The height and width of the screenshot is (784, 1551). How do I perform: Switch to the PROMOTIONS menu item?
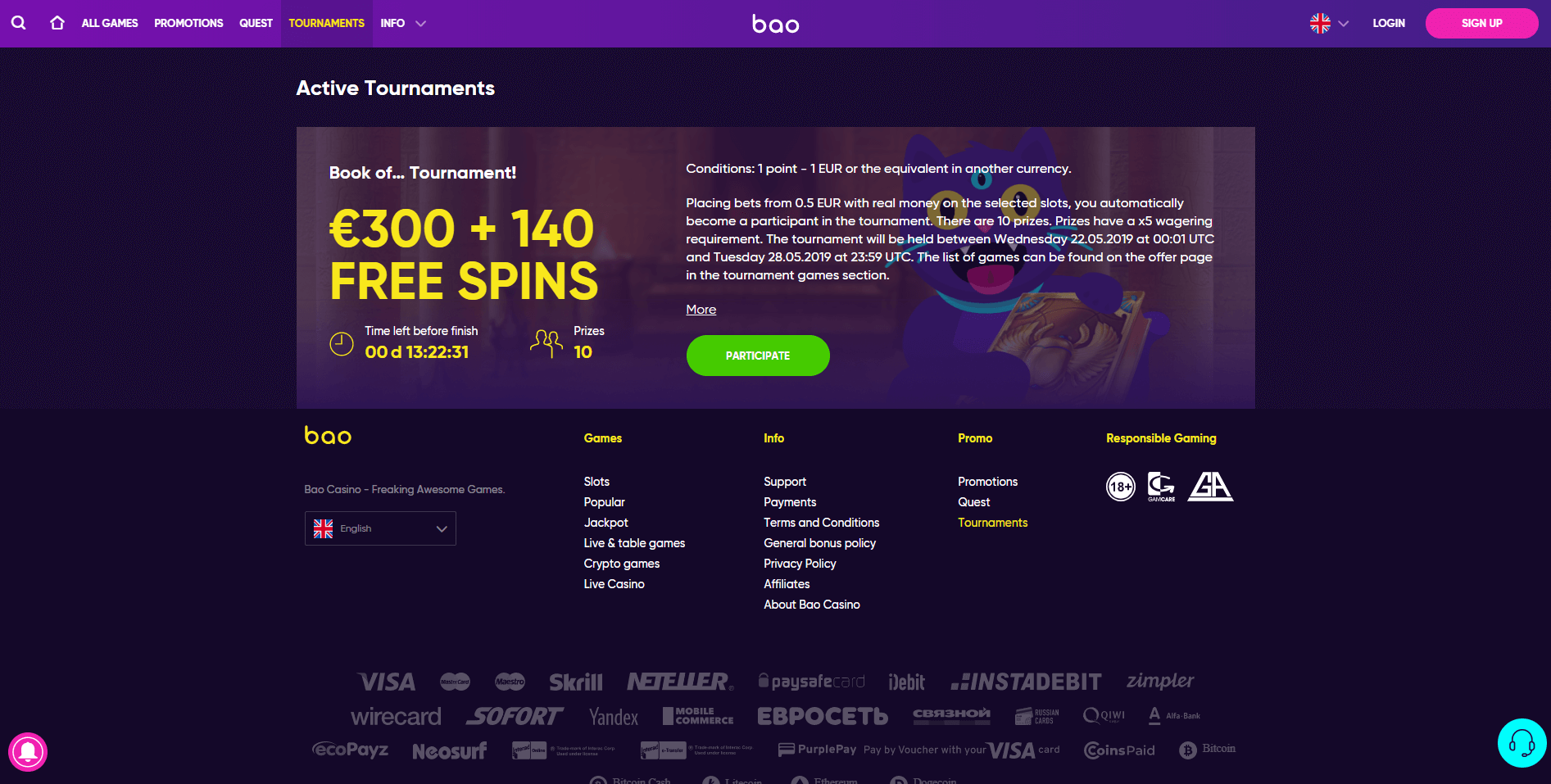188,23
